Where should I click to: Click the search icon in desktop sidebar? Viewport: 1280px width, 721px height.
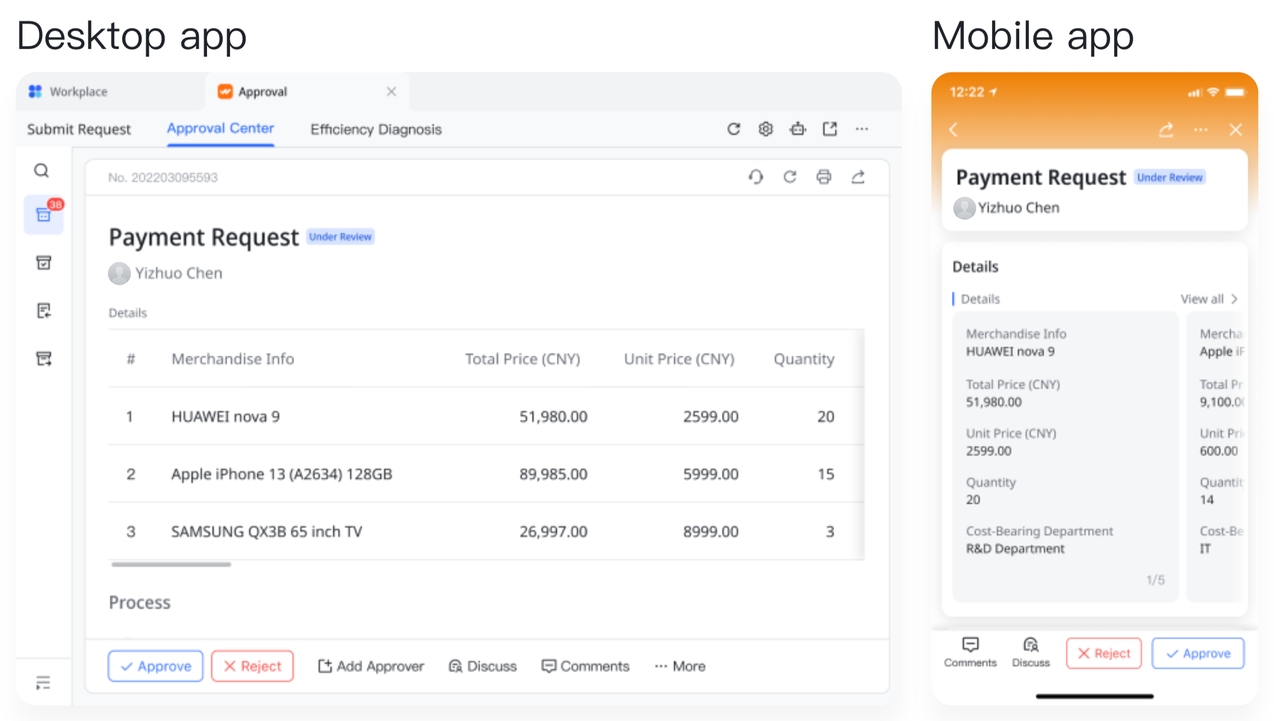(42, 171)
